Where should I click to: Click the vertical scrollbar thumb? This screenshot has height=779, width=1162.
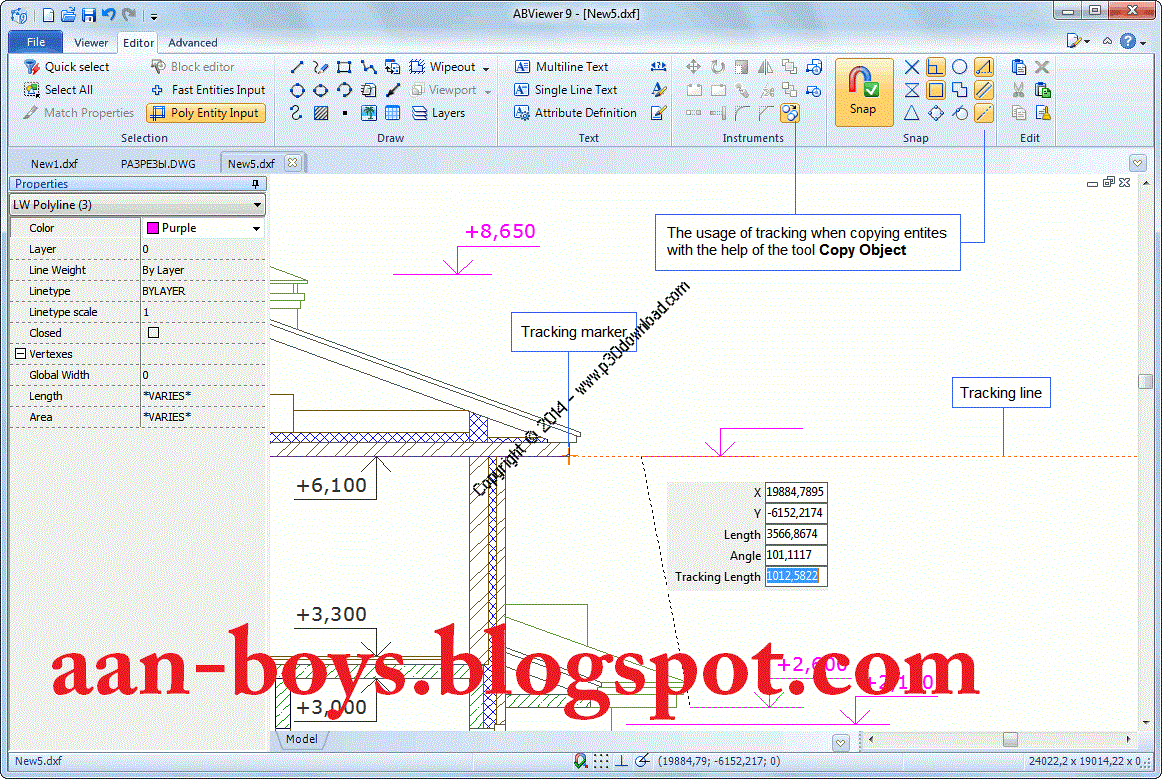pyautogui.click(x=1146, y=381)
